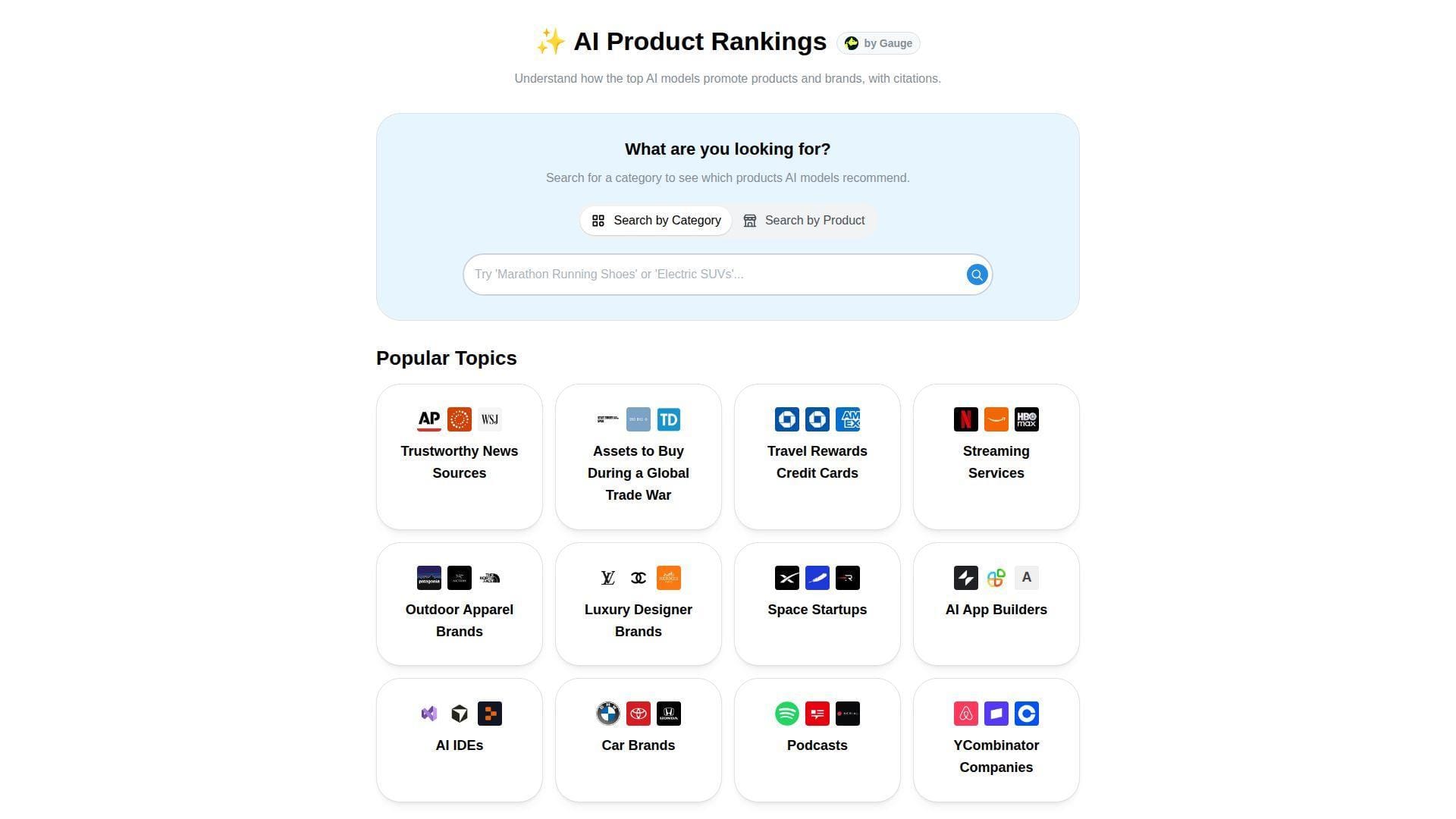Click the Coinbase icon in YCombinator Companies
Viewport: 1456px width, 819px height.
pos(1027,713)
